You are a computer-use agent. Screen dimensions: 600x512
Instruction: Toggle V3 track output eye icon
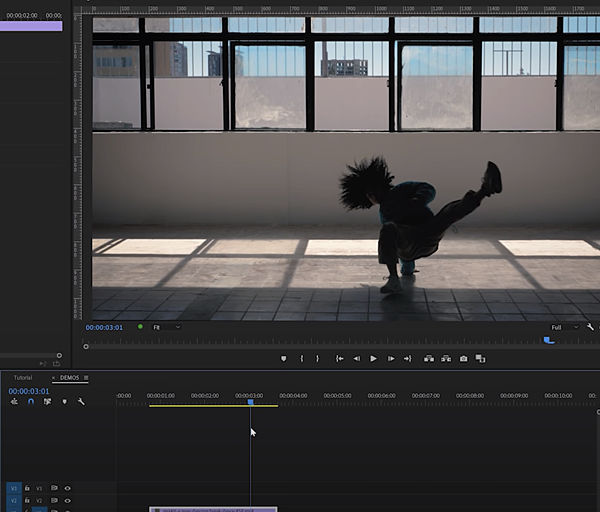point(67,488)
